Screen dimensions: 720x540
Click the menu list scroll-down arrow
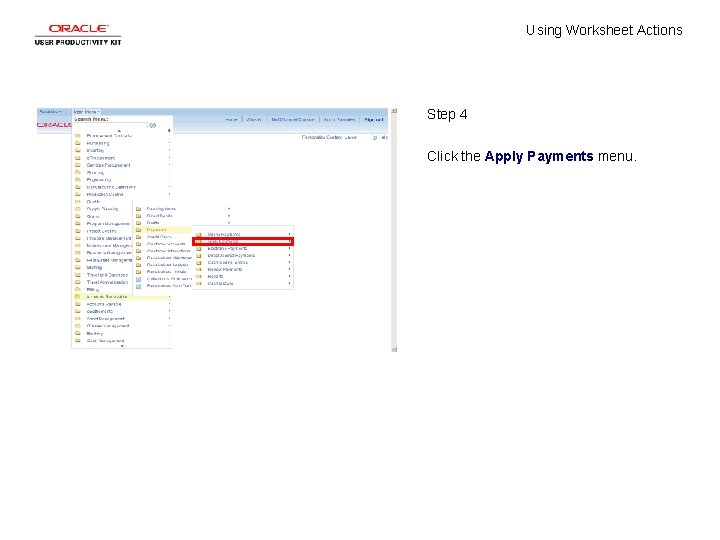click(x=122, y=346)
